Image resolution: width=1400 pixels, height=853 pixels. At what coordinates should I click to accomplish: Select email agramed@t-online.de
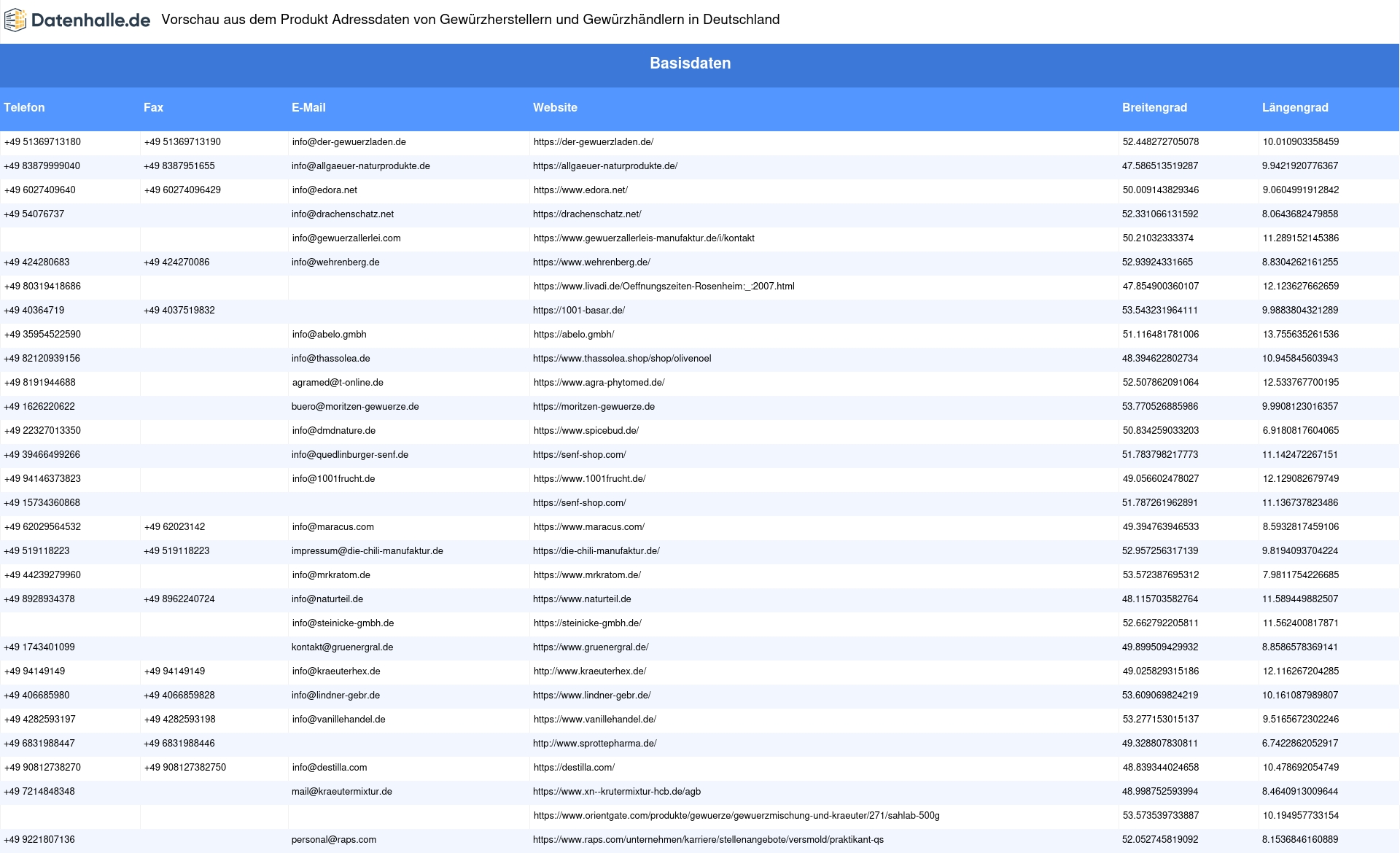point(338,383)
